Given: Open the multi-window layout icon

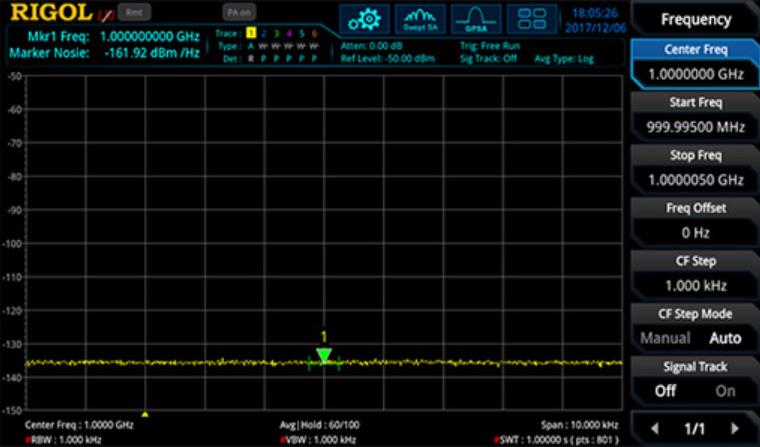Looking at the screenshot, I should click(532, 18).
